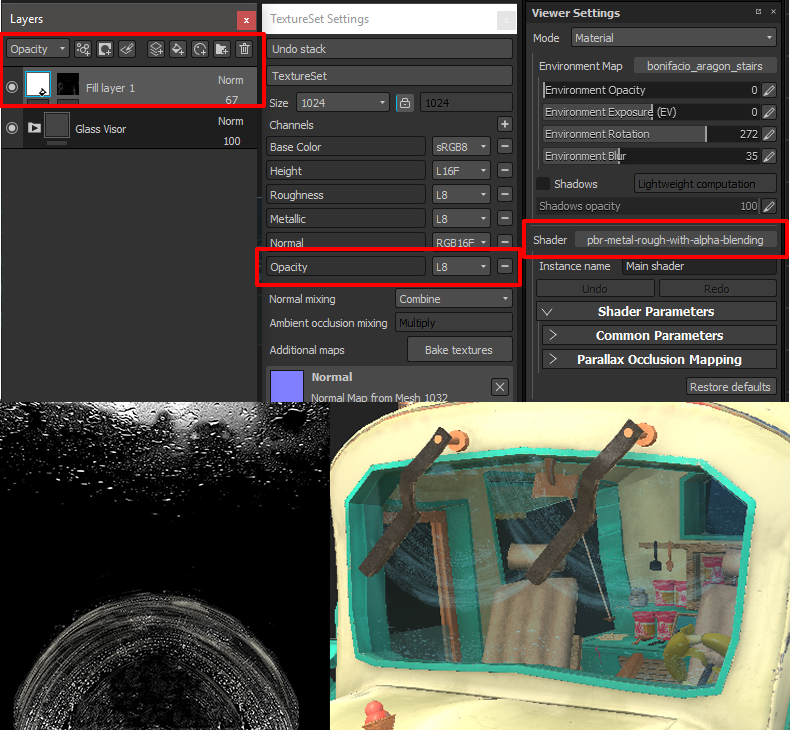This screenshot has width=790, height=730.
Task: Click the Redo button in Viewer Settings
Action: point(717,289)
